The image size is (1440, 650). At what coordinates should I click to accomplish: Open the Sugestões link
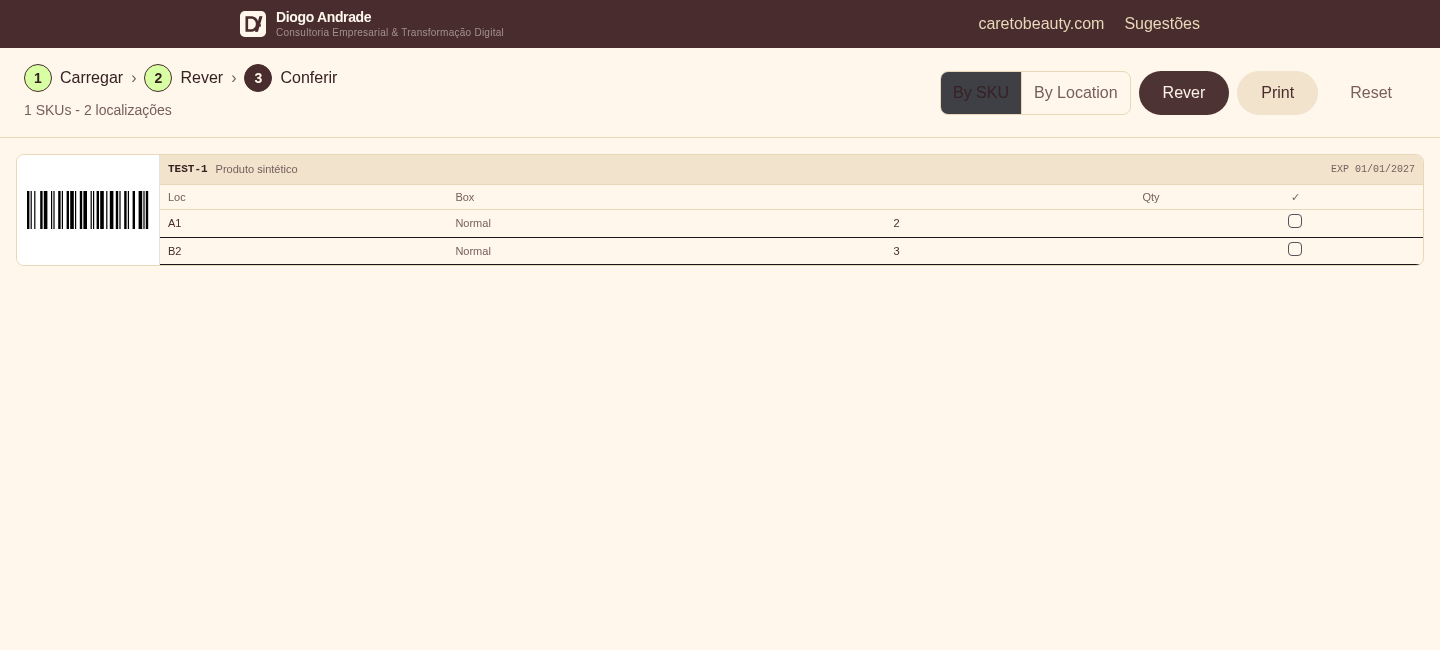(1162, 24)
